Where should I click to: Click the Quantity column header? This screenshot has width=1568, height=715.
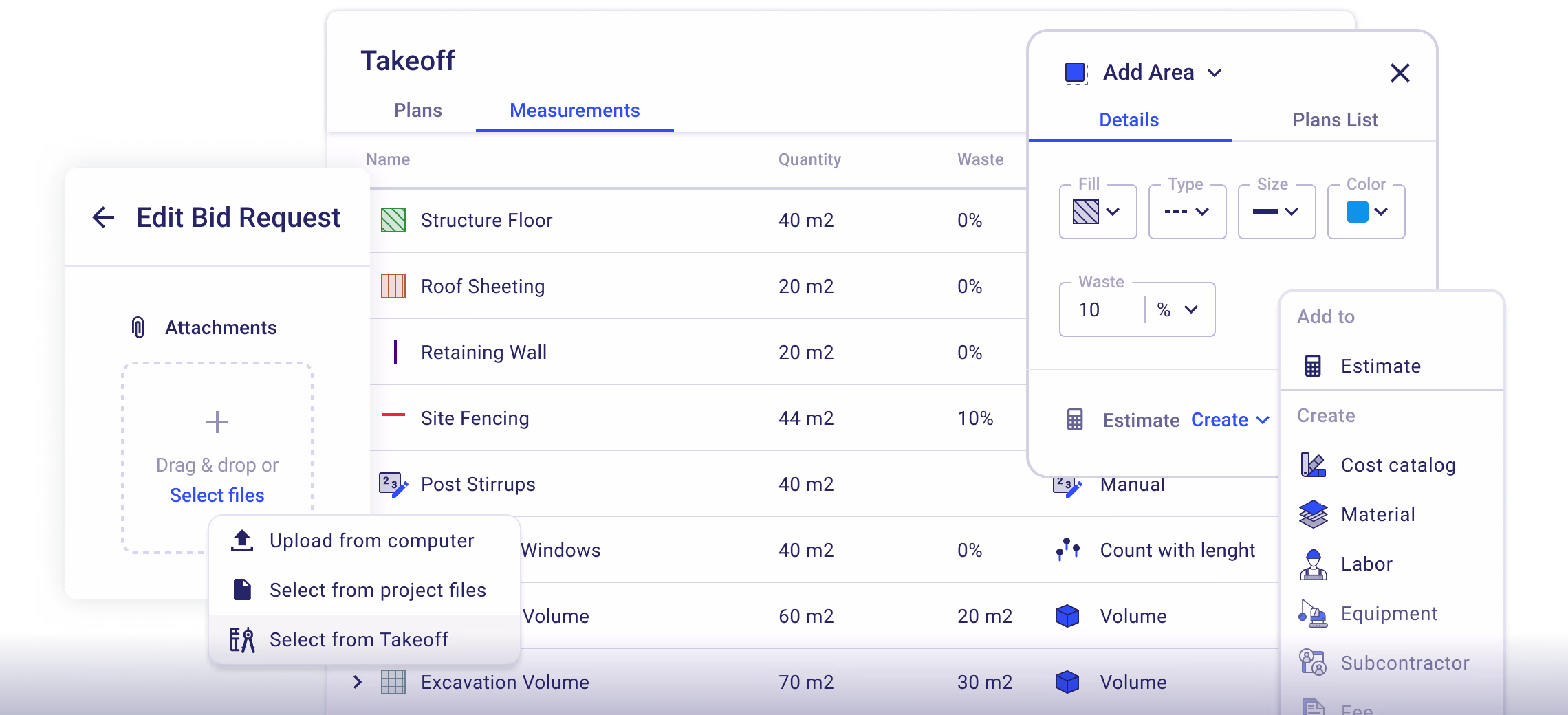(809, 159)
